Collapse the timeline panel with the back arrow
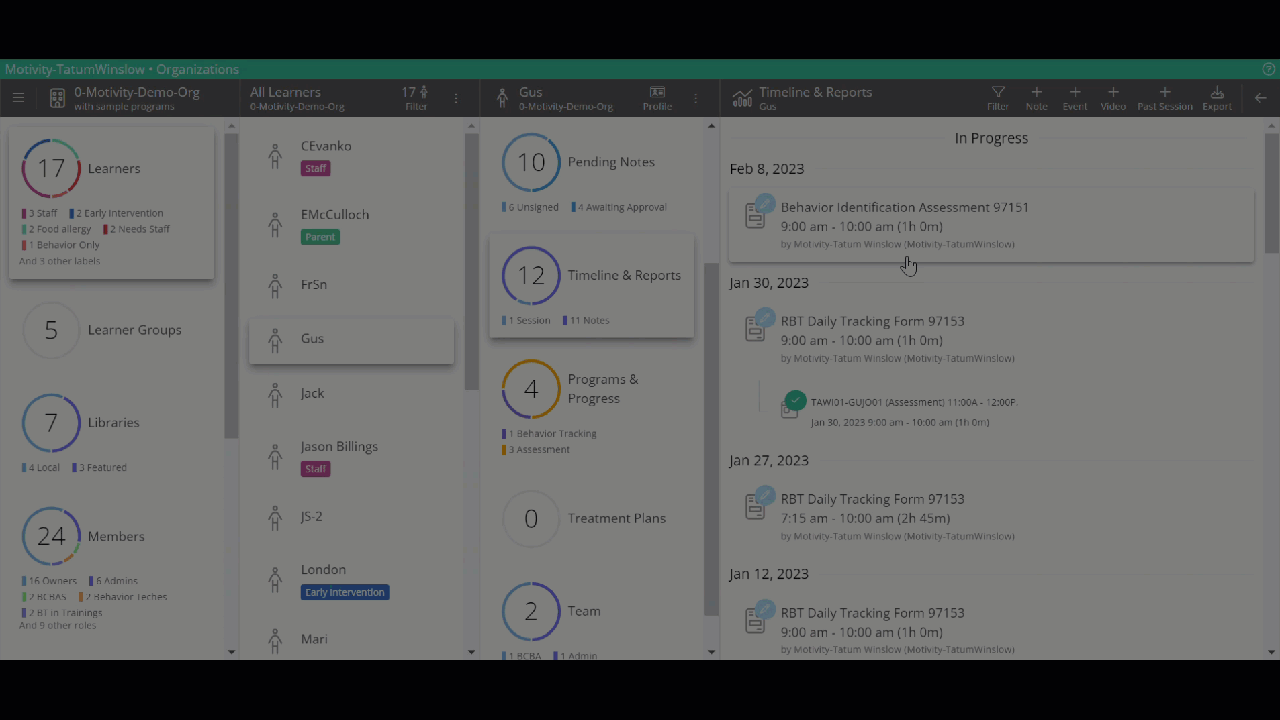Viewport: 1280px width, 720px height. pos(1260,98)
